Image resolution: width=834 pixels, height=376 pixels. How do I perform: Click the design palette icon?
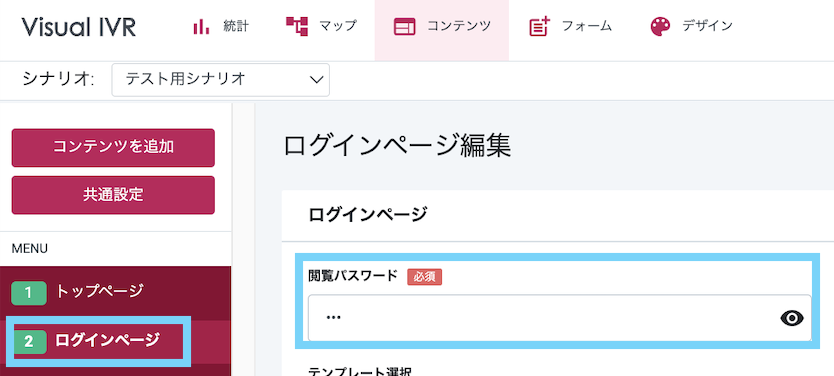(660, 27)
